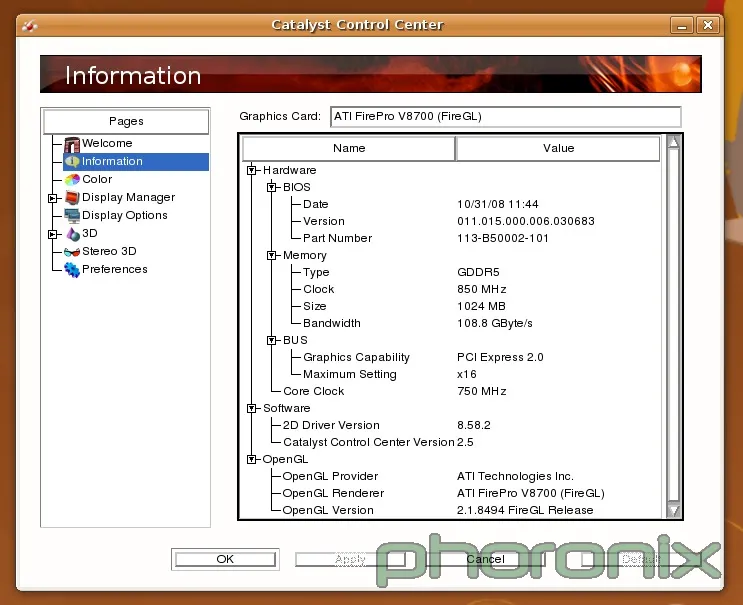This screenshot has height=605, width=743.
Task: Click the OK button
Action: pyautogui.click(x=225, y=560)
